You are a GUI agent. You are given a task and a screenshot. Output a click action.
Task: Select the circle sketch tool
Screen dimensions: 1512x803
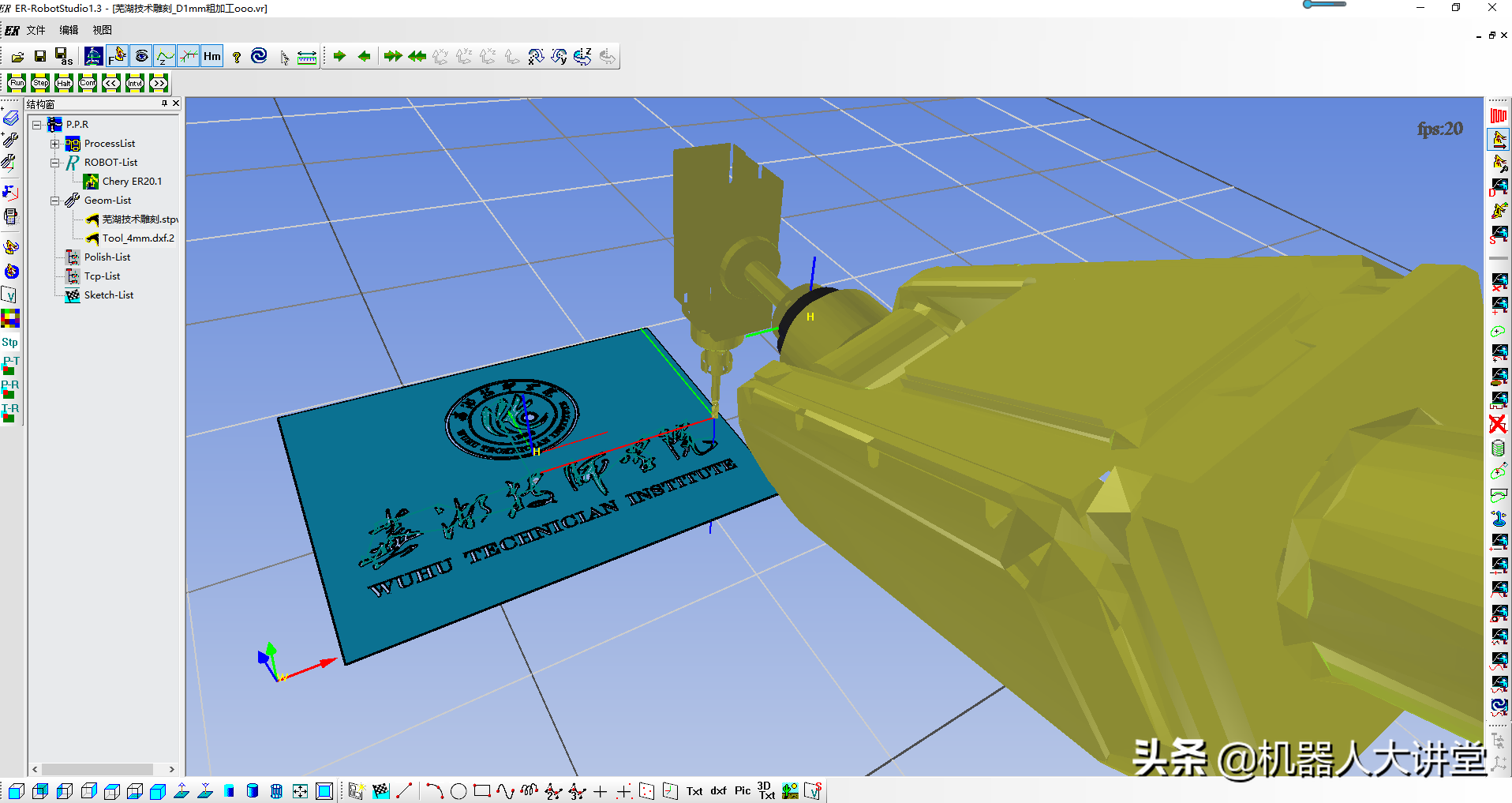coord(458,791)
